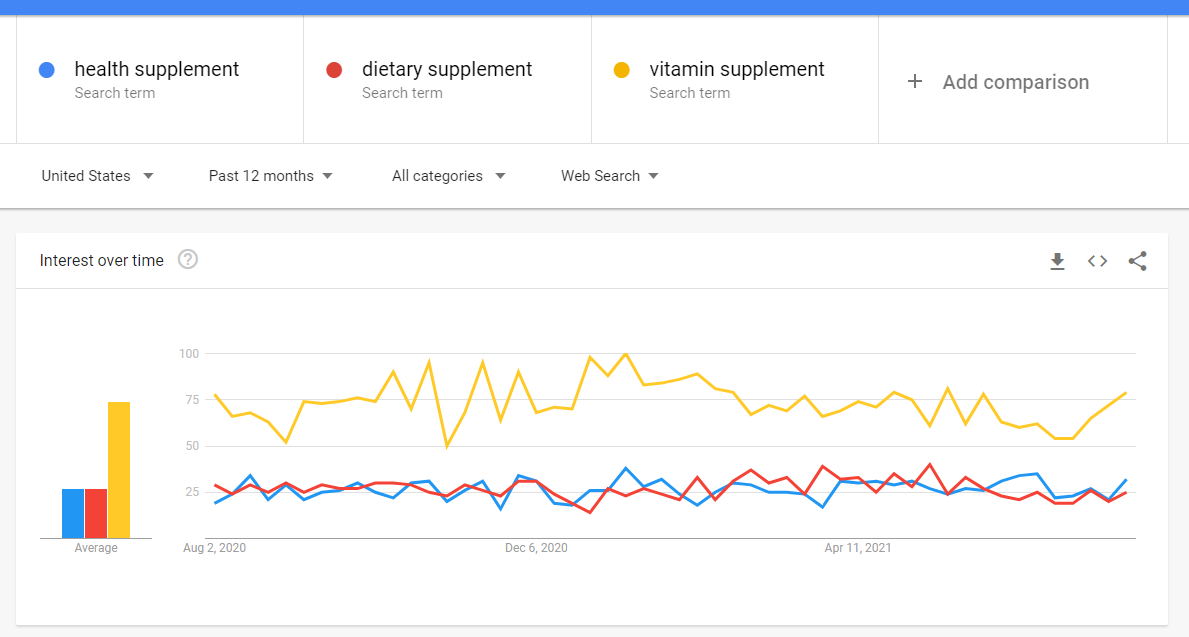The image size is (1189, 637).
Task: Click the red dot for dietary supplement
Action: [334, 71]
